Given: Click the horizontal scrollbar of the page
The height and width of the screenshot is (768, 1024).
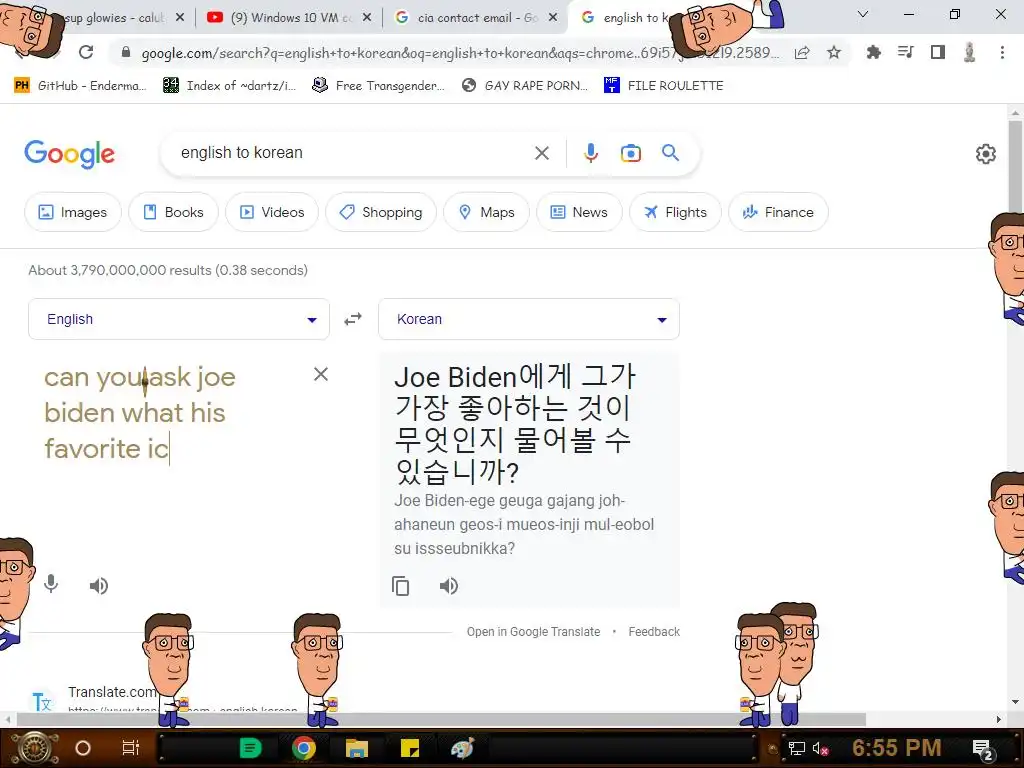Looking at the screenshot, I should [441, 720].
